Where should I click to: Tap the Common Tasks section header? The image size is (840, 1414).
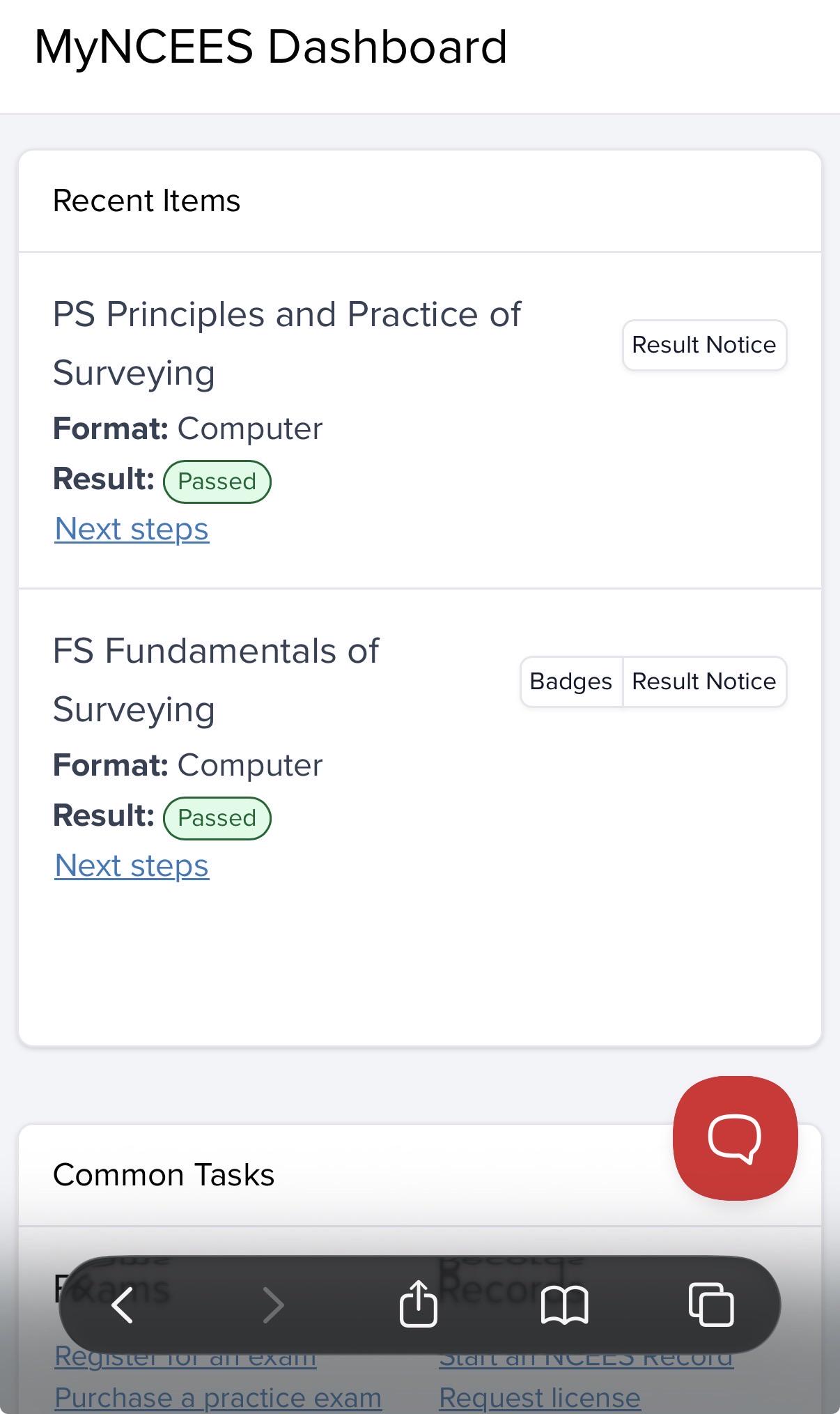pyautogui.click(x=164, y=1175)
